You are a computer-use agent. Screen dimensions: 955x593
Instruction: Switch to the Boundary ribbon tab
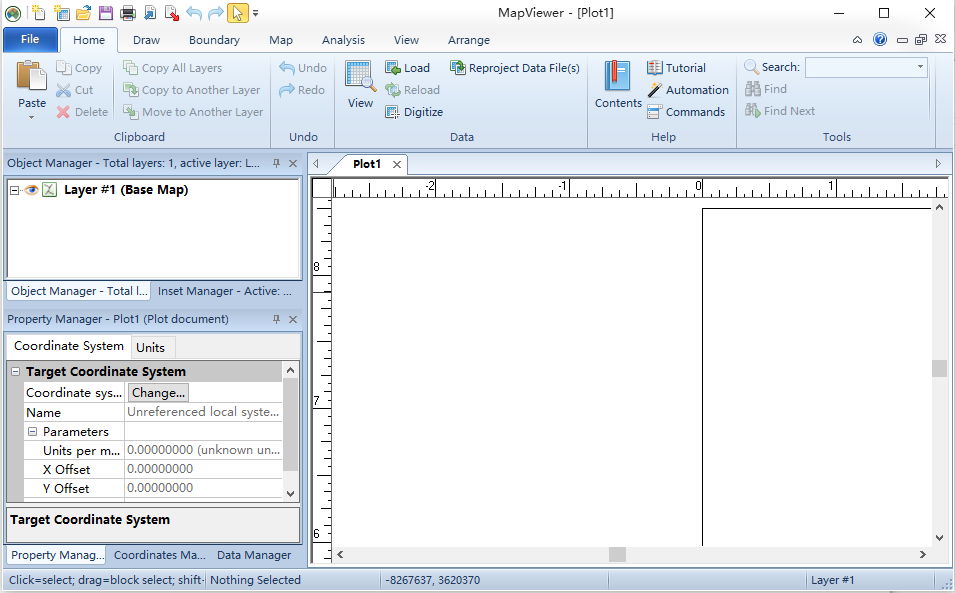[x=214, y=40]
